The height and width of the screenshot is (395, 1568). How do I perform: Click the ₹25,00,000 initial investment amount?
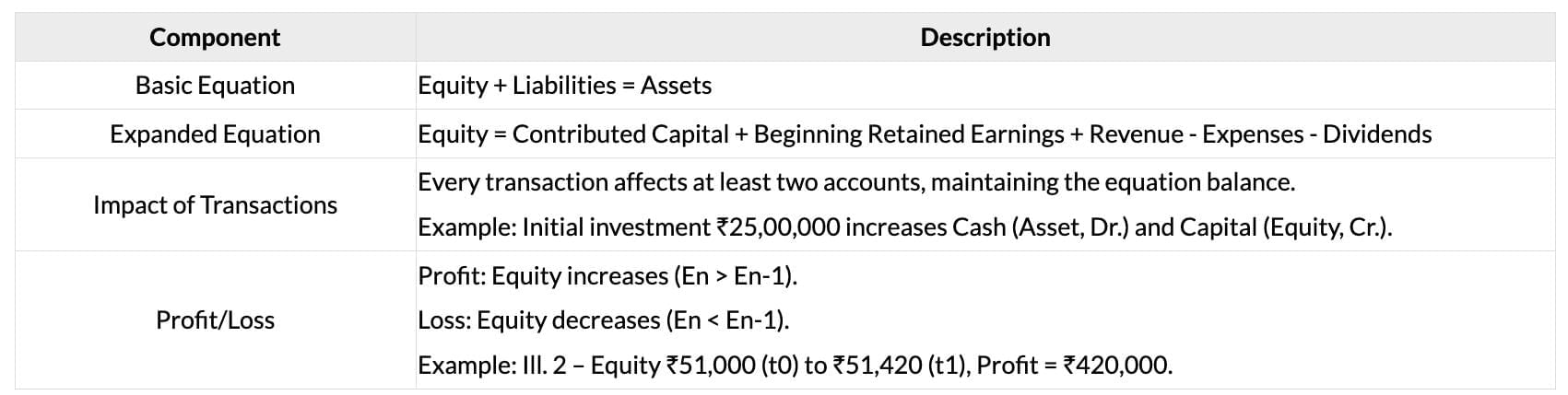pos(777,227)
